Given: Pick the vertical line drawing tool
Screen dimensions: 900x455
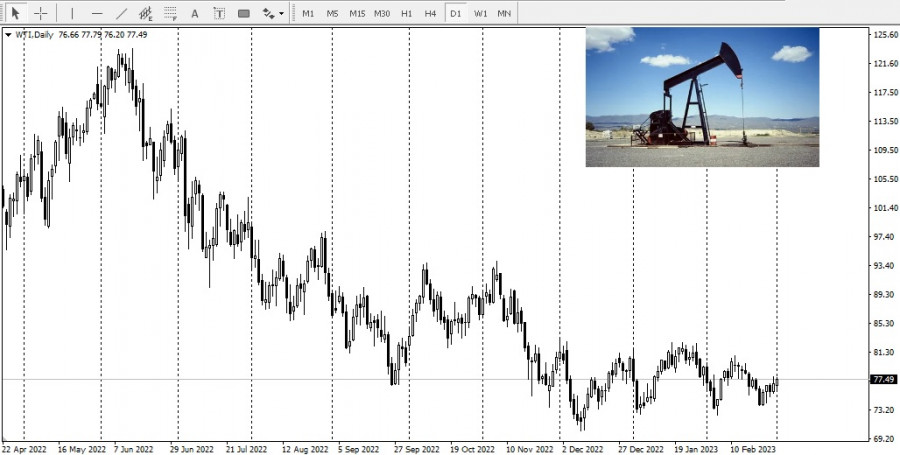Looking at the screenshot, I should pyautogui.click(x=72, y=13).
